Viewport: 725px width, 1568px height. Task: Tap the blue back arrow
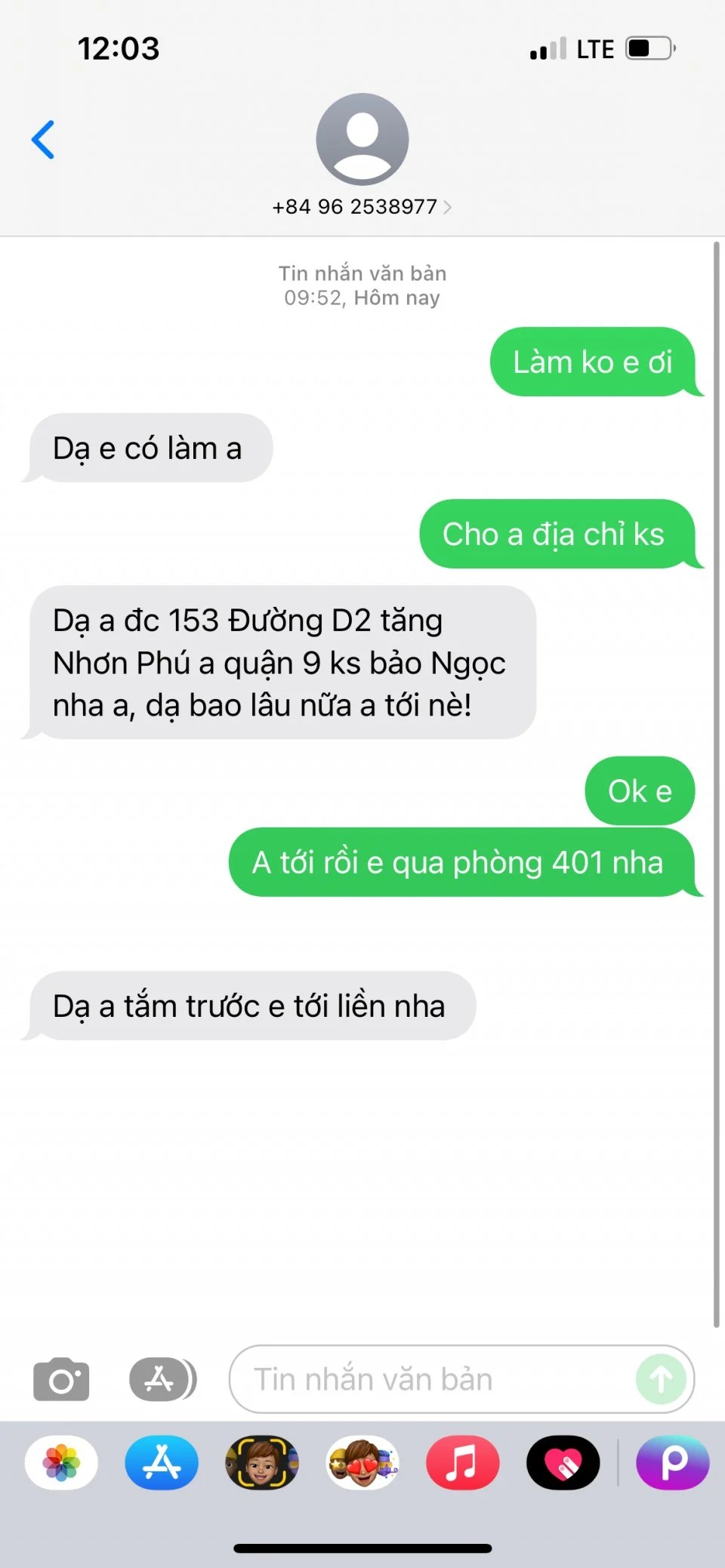(43, 140)
